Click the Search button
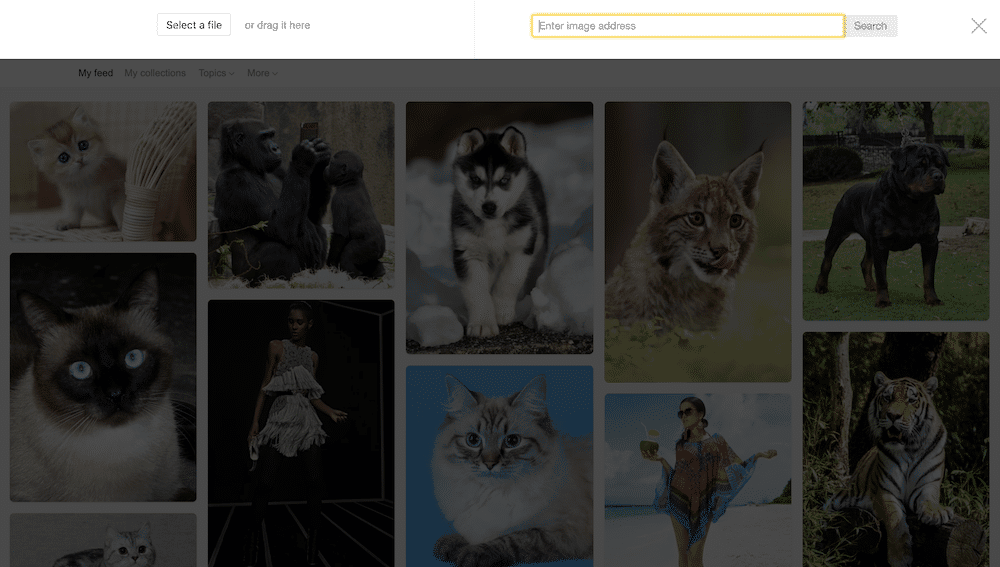The height and width of the screenshot is (567, 1000). 871,26
